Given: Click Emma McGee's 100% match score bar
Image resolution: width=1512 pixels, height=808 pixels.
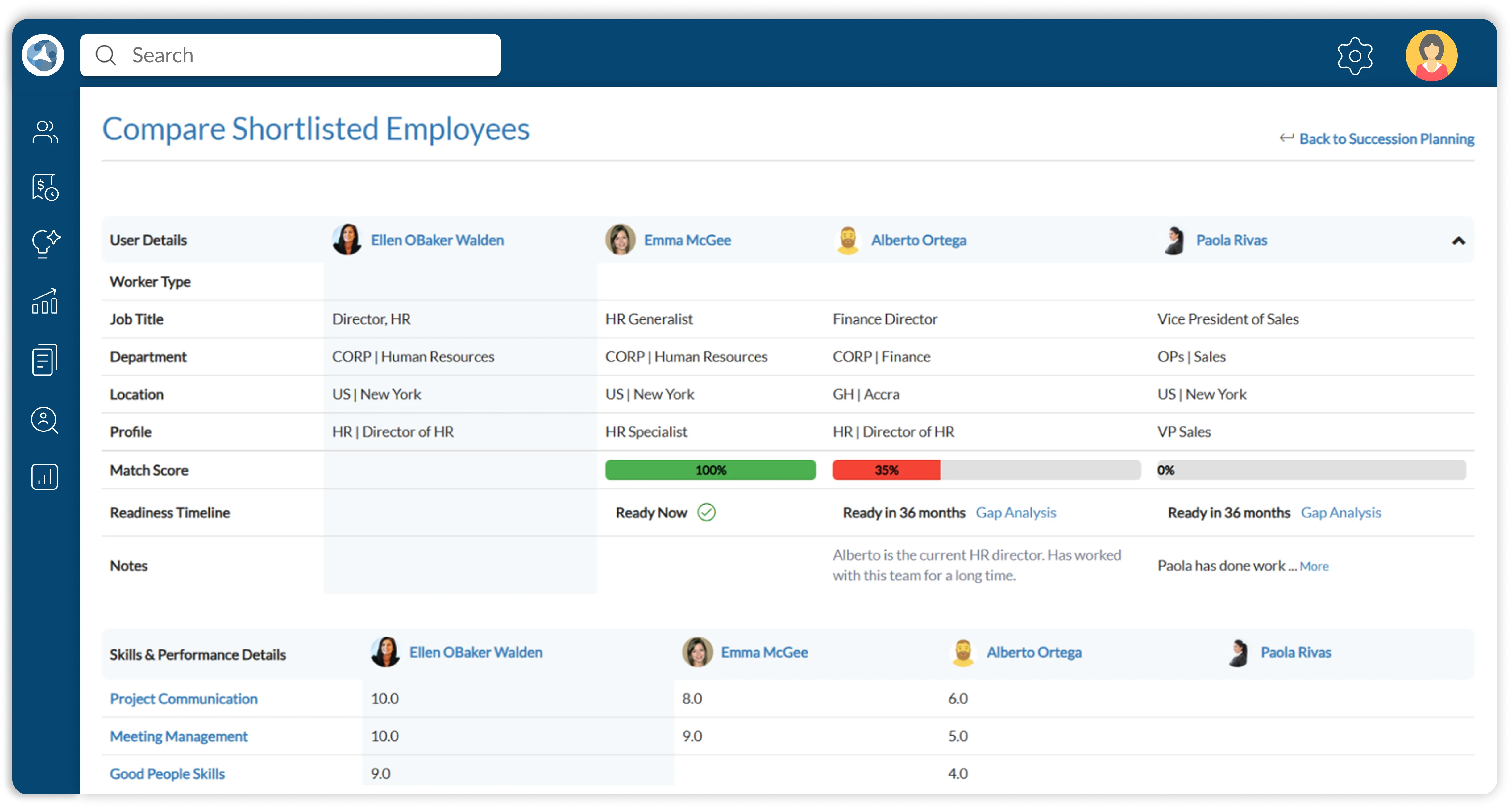Looking at the screenshot, I should (x=710, y=469).
